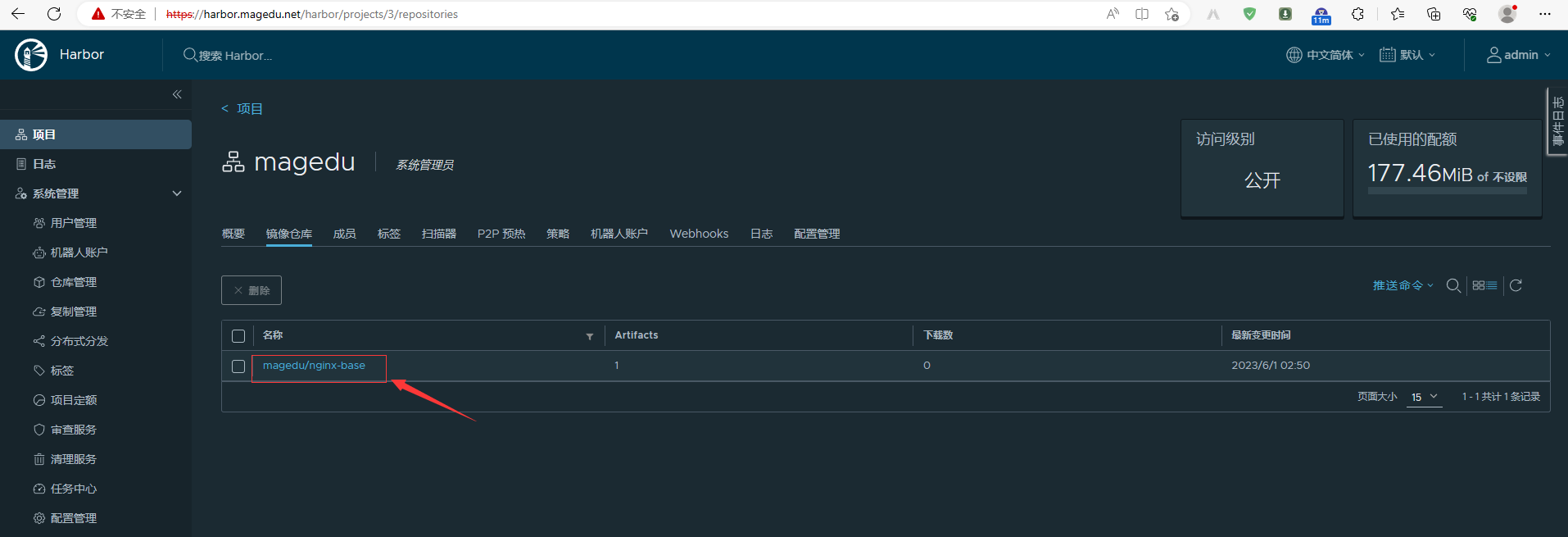Reload the page with browser refresh
The width and height of the screenshot is (1568, 537).
tap(54, 14)
